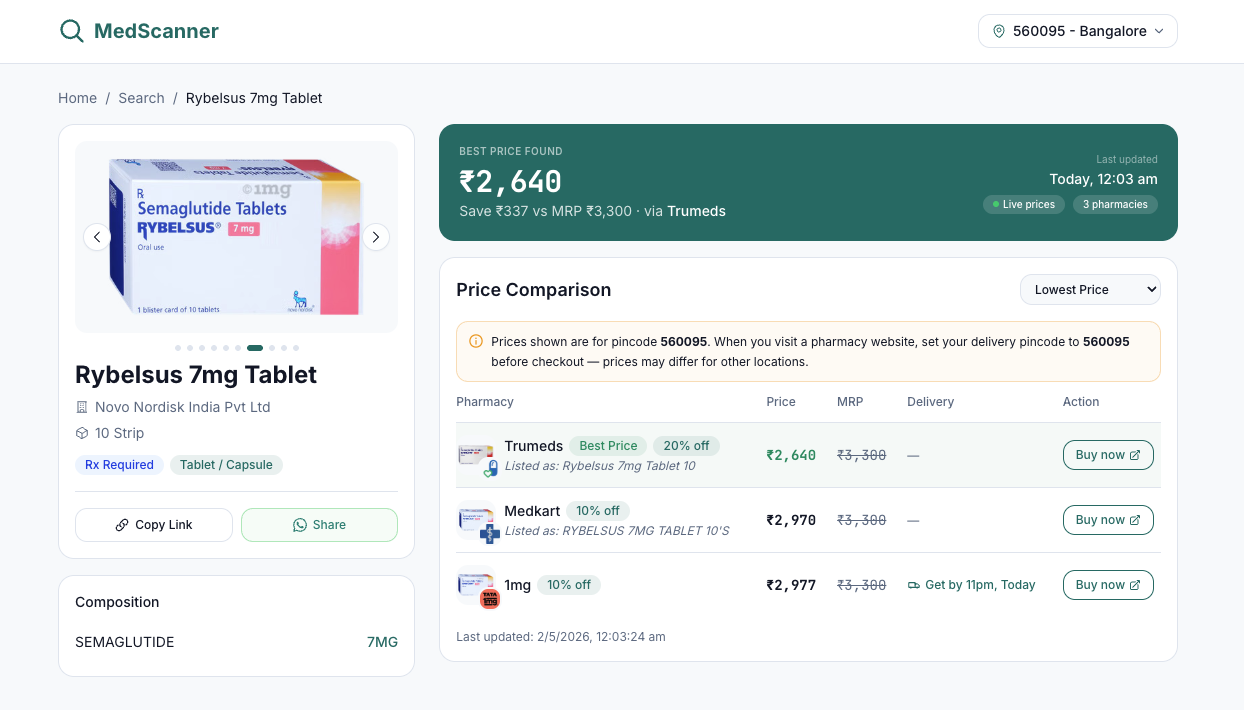Viewport: 1244px width, 710px height.
Task: Share the product via WhatsApp button
Action: tap(319, 525)
